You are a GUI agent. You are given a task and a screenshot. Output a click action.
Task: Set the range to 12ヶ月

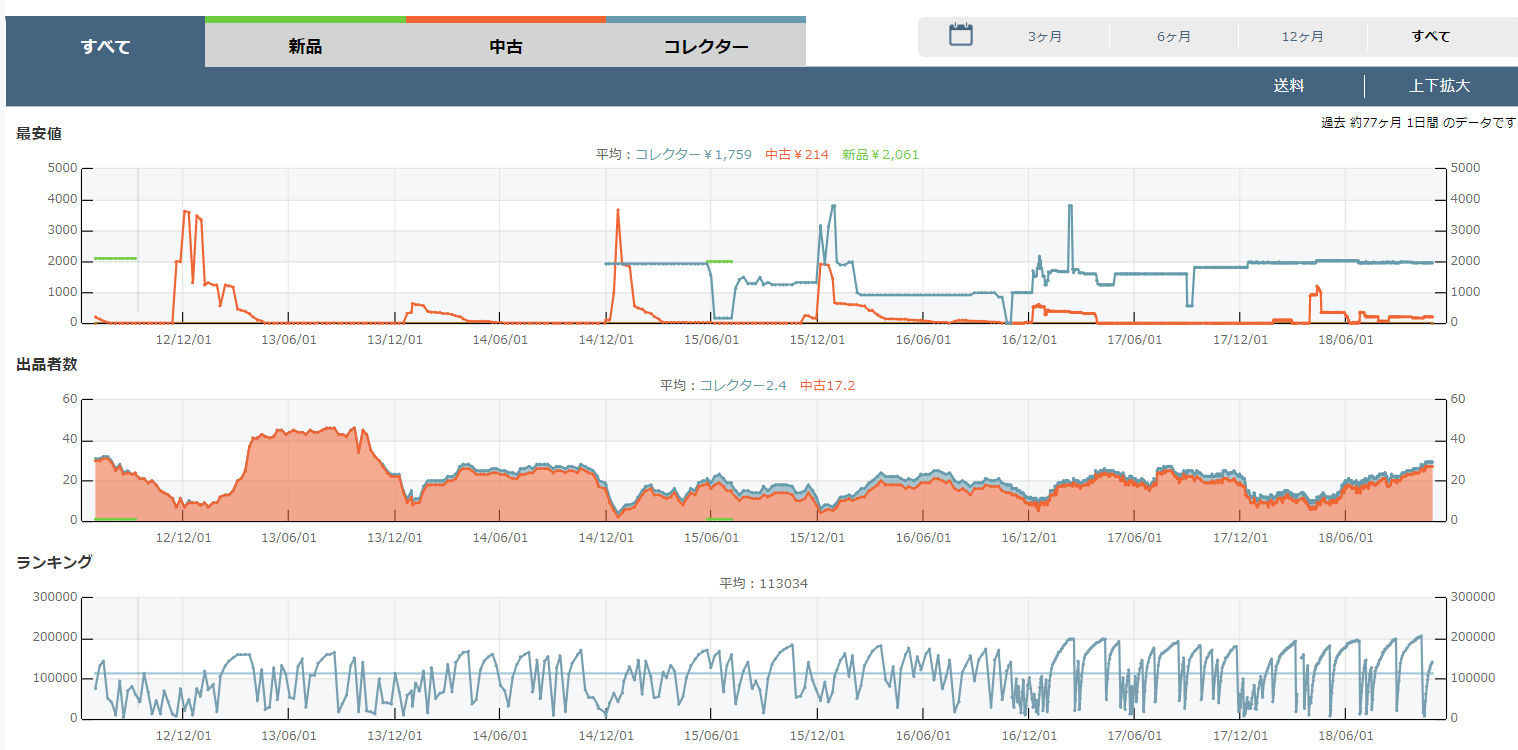[1302, 37]
